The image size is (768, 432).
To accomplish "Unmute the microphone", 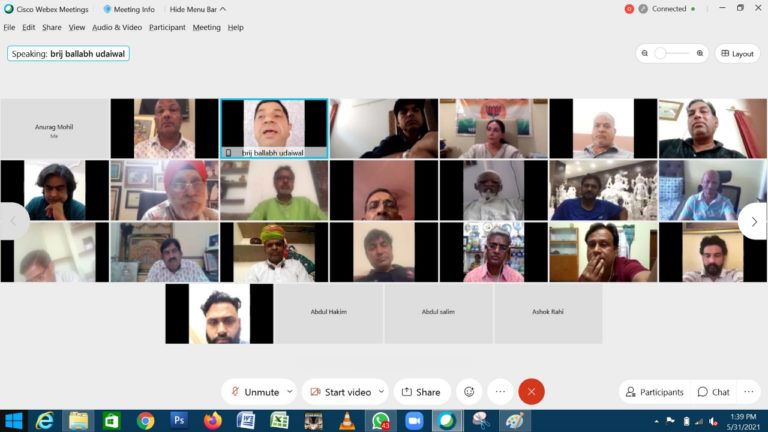I will (254, 392).
